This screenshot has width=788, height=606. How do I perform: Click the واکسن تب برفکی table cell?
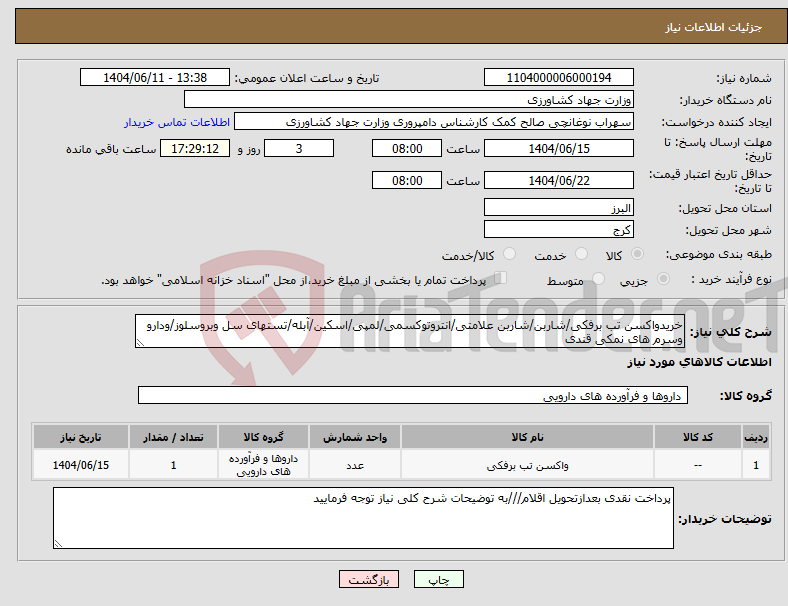click(527, 465)
